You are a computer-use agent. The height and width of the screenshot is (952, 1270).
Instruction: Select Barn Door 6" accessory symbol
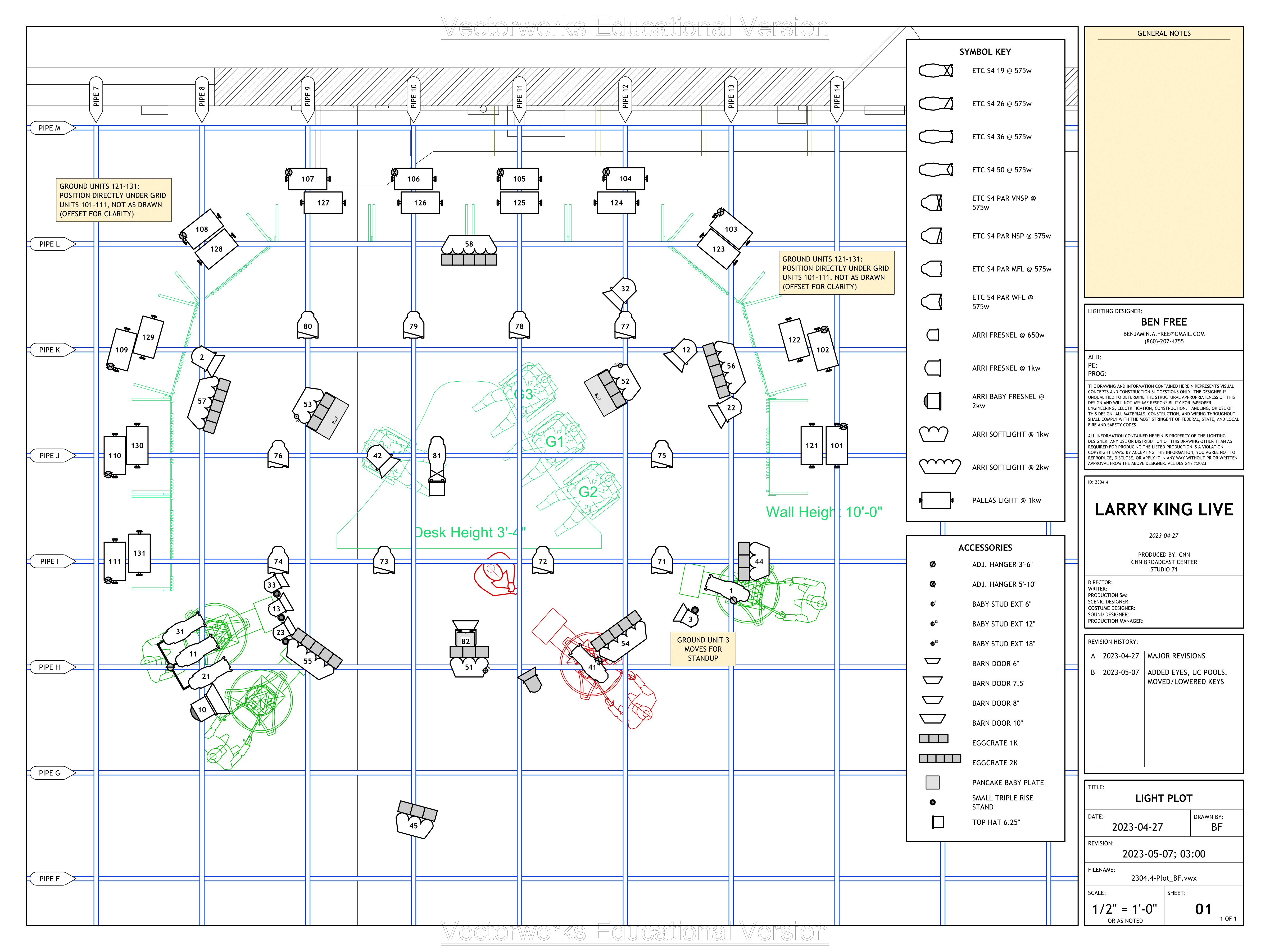(x=932, y=661)
